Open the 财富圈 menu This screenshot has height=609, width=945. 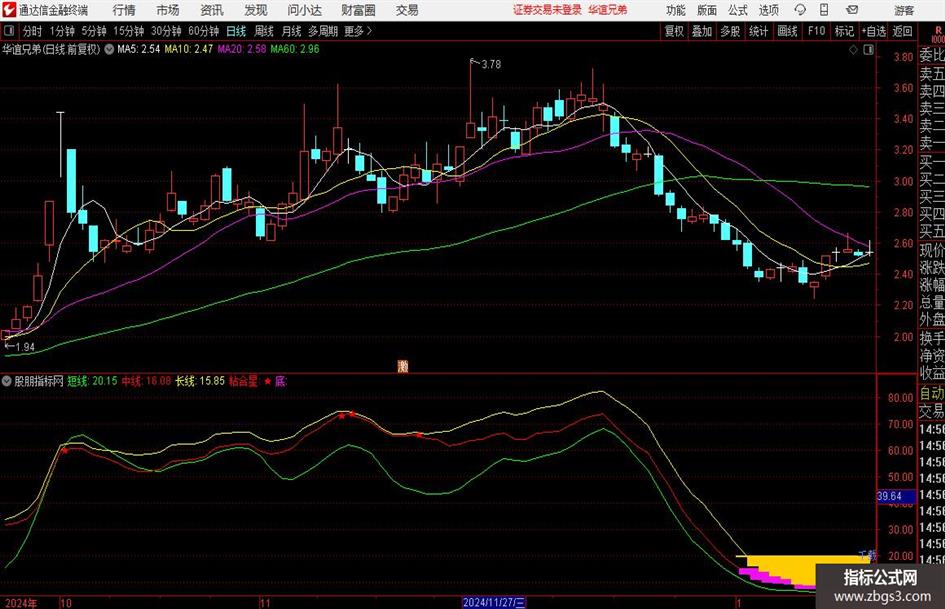(358, 10)
